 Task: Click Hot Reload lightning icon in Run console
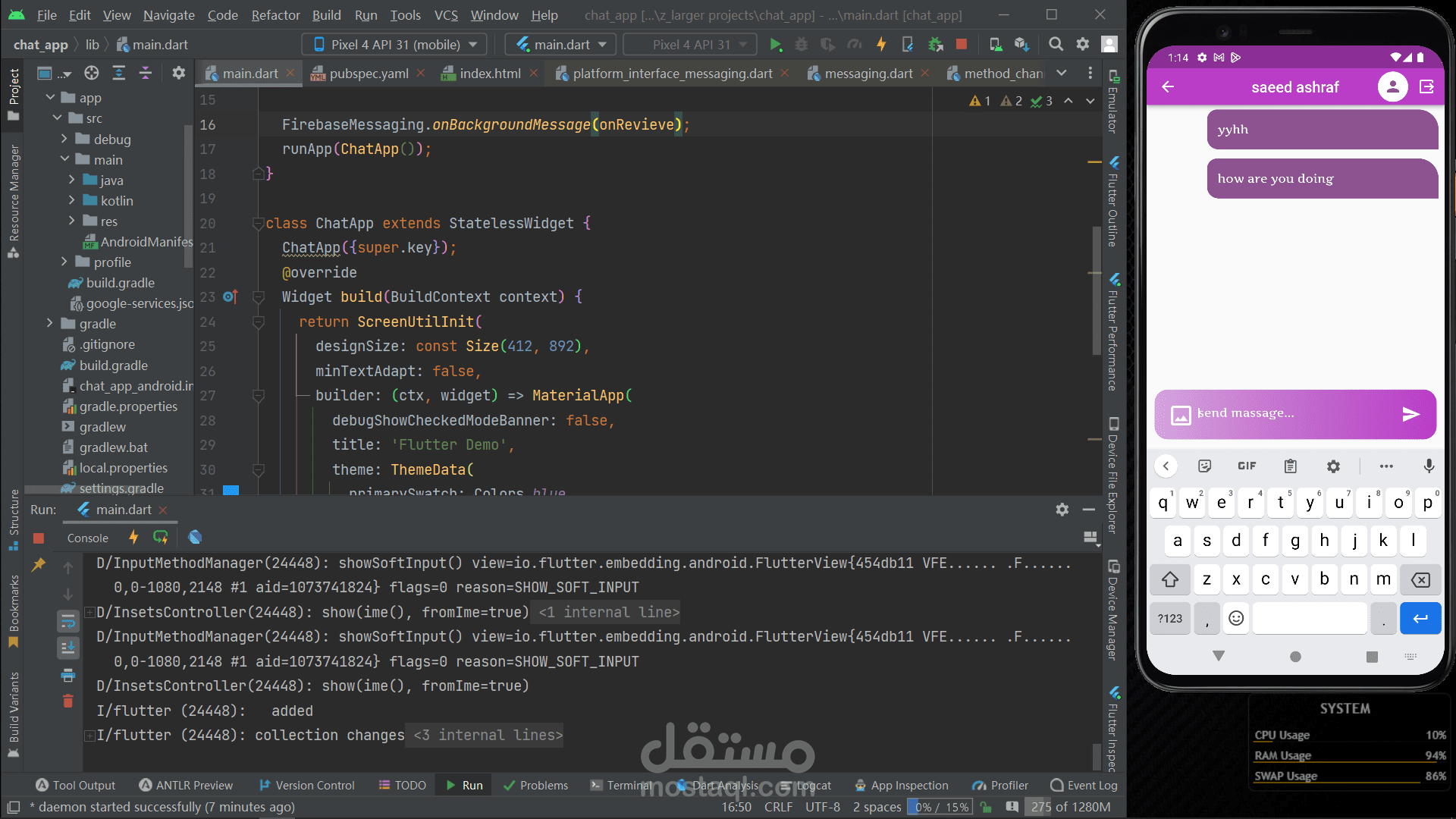[133, 538]
